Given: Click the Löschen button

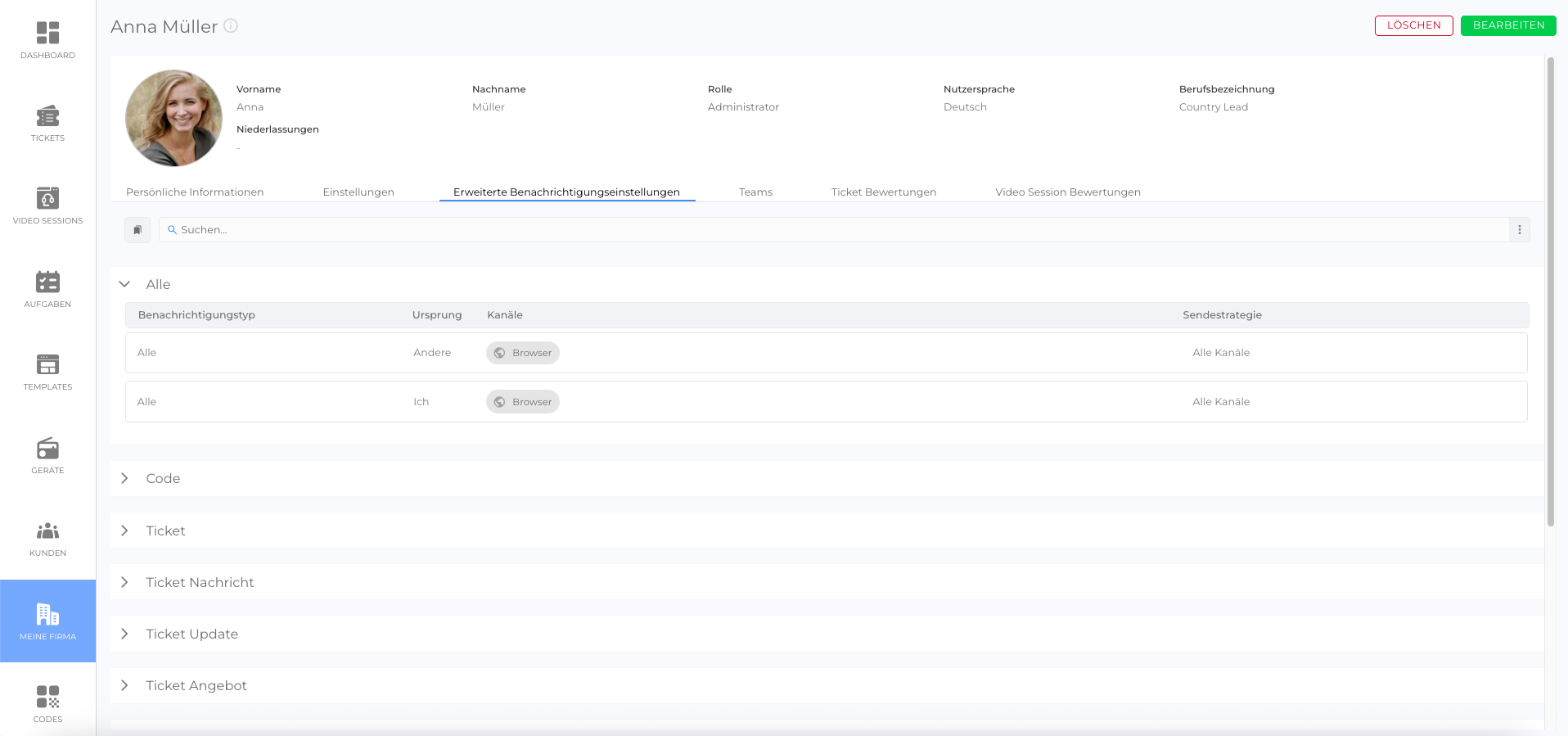Looking at the screenshot, I should [x=1413, y=25].
